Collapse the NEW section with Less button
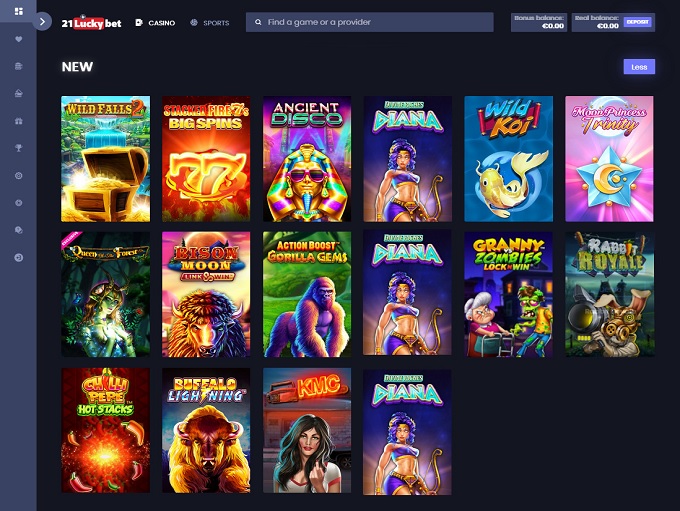 click(x=638, y=67)
